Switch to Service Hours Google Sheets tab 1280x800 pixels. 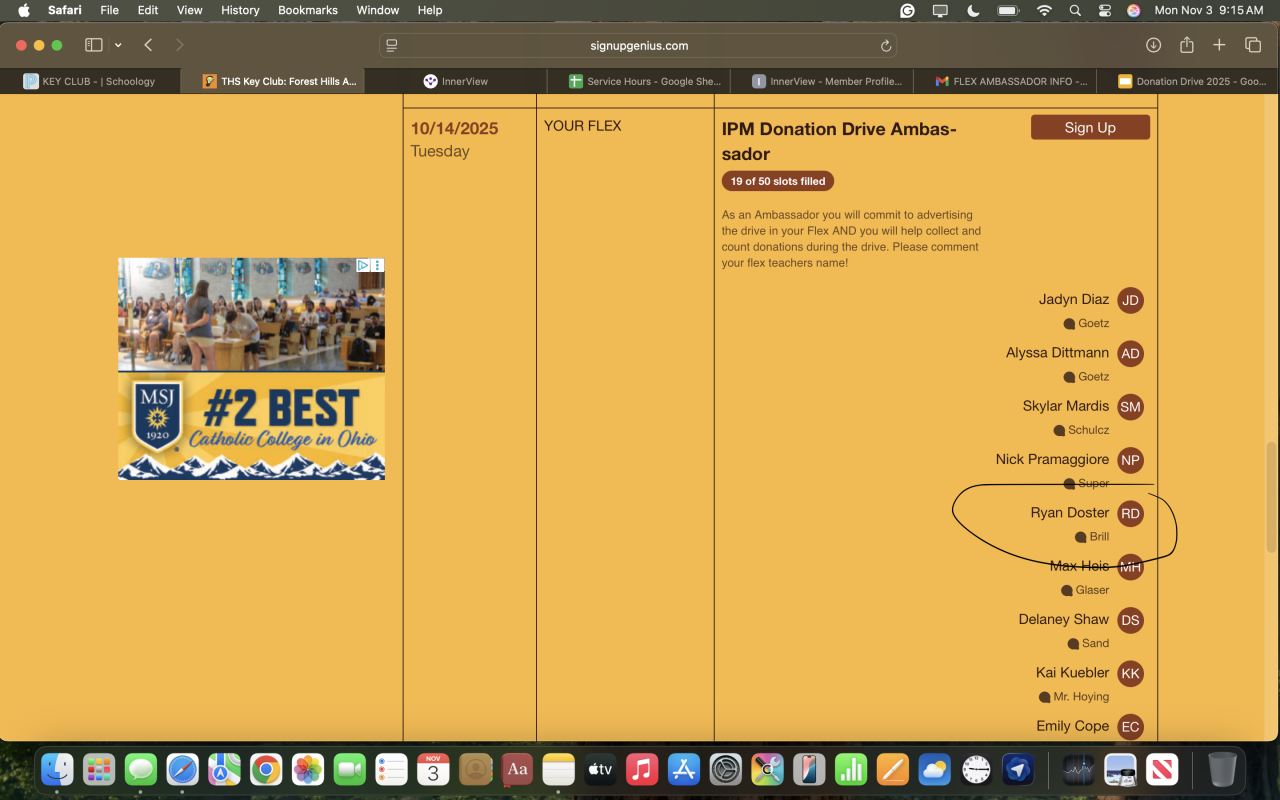[x=639, y=81]
